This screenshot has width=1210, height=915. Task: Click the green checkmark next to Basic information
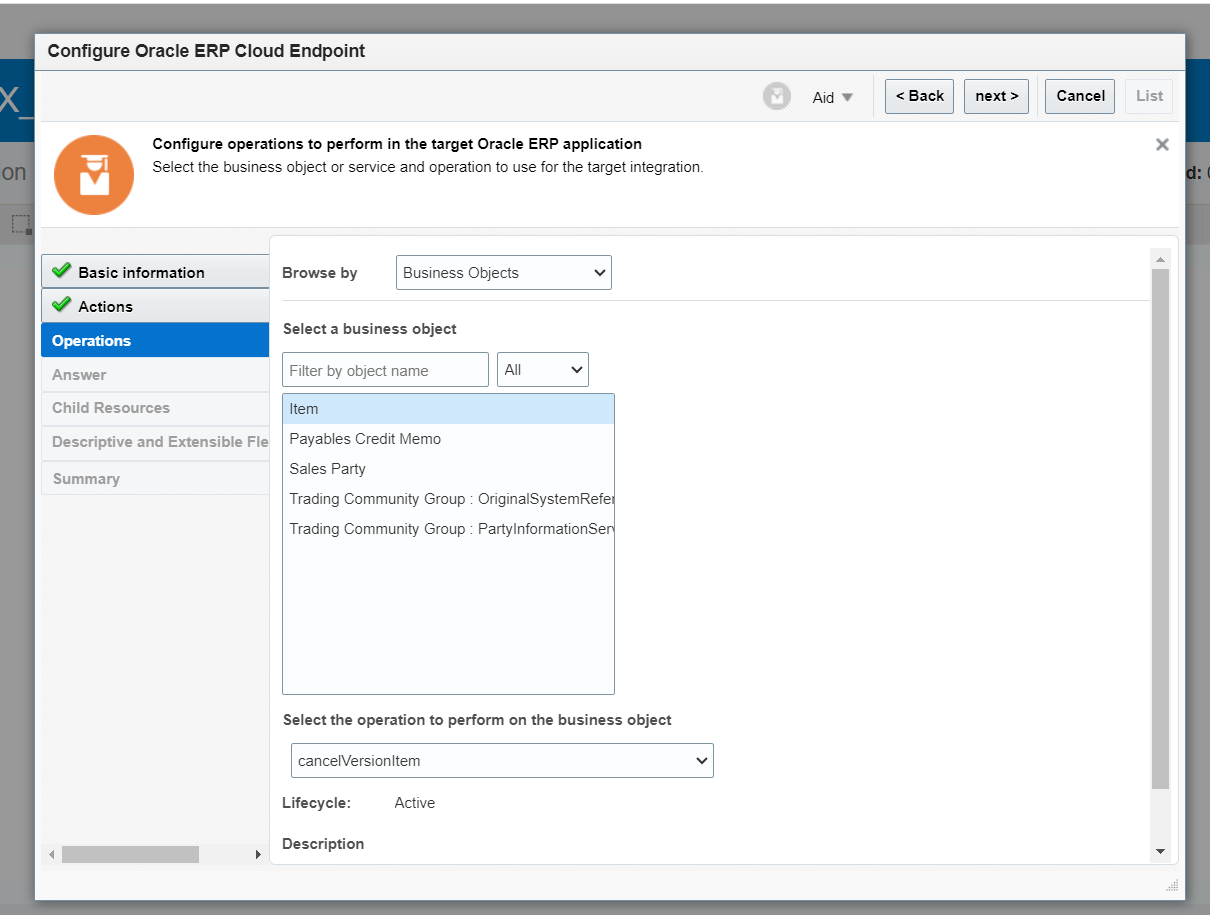click(62, 271)
